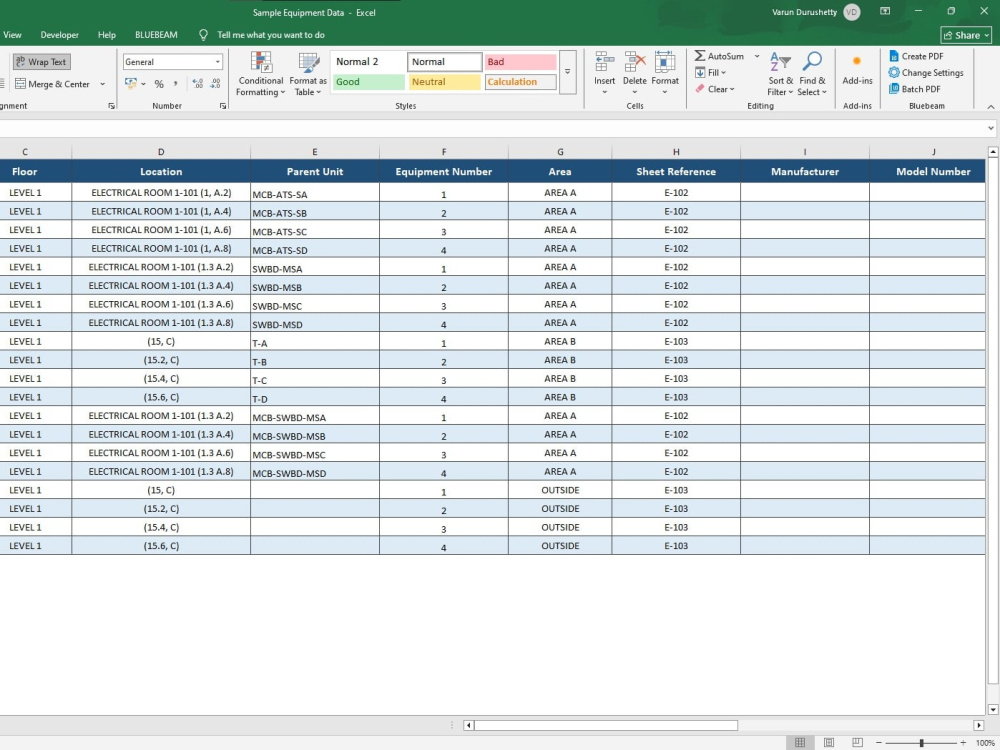Expand the cell Styles gallery
The height and width of the screenshot is (750, 1000).
coord(568,72)
